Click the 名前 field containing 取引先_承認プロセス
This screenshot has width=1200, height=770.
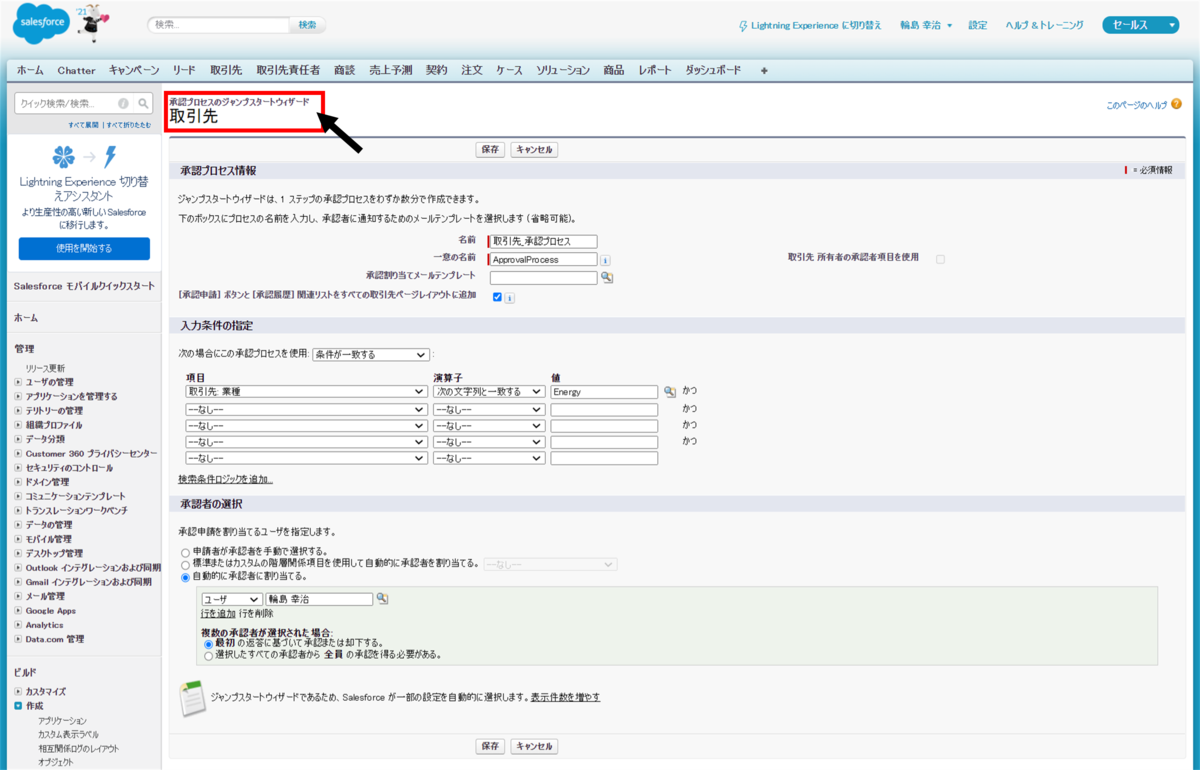[x=542, y=241]
